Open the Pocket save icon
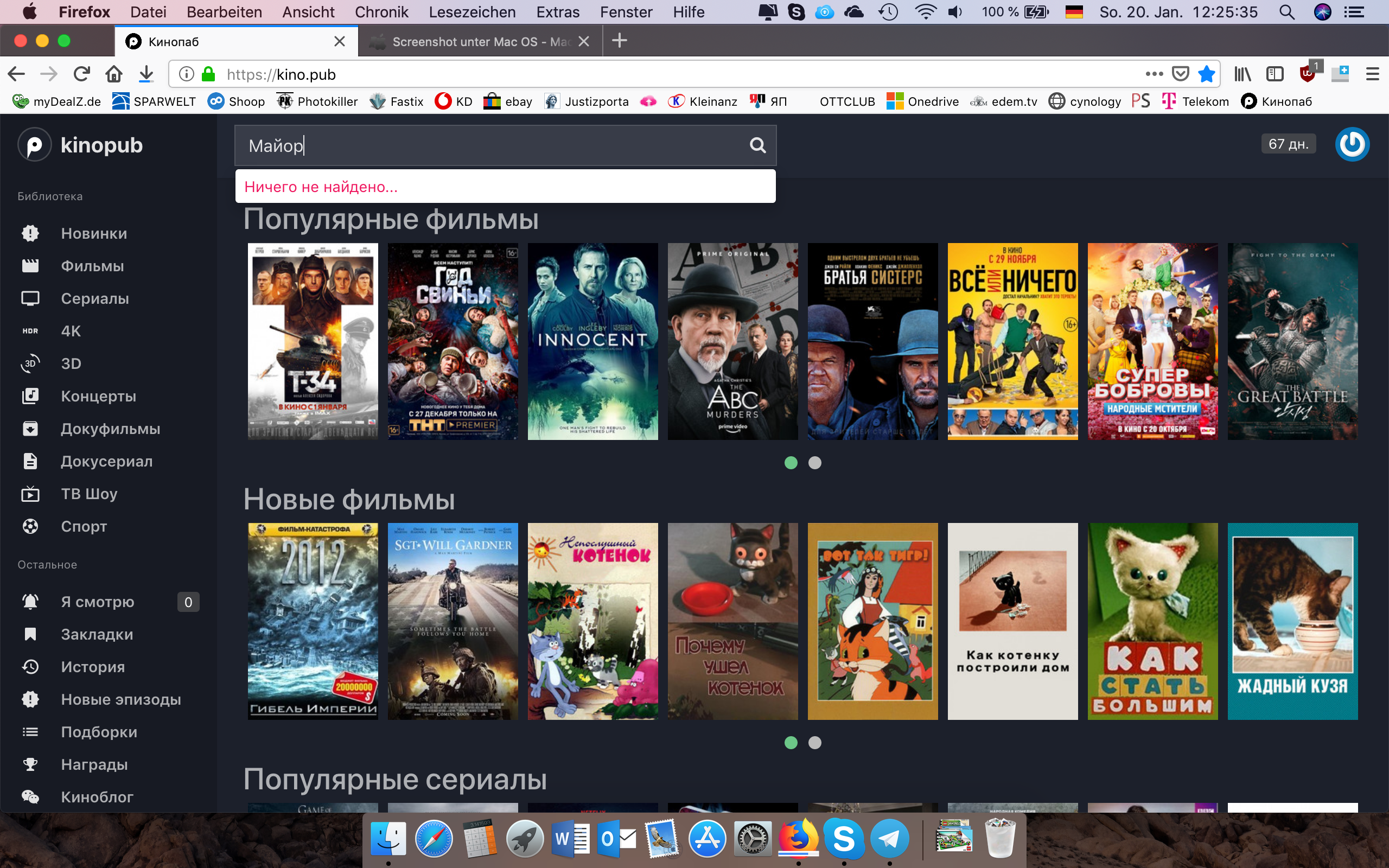1389x868 pixels. [1180, 73]
